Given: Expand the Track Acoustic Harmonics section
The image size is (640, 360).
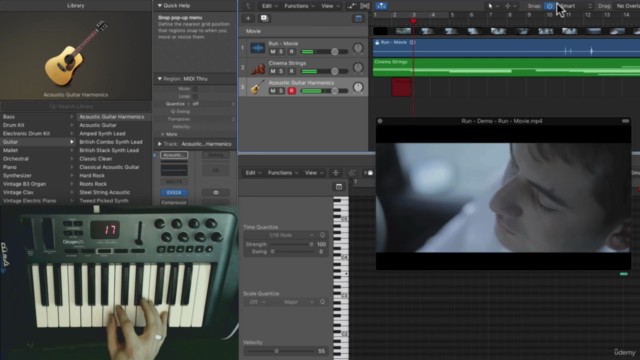Looking at the screenshot, I should click(160, 144).
